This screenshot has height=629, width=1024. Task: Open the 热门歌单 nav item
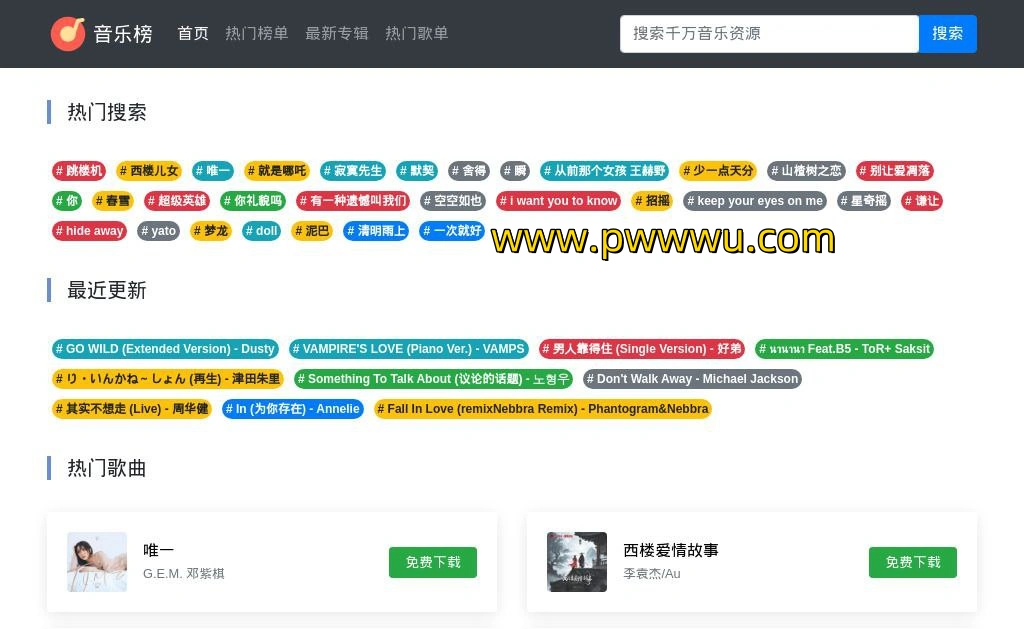417,33
